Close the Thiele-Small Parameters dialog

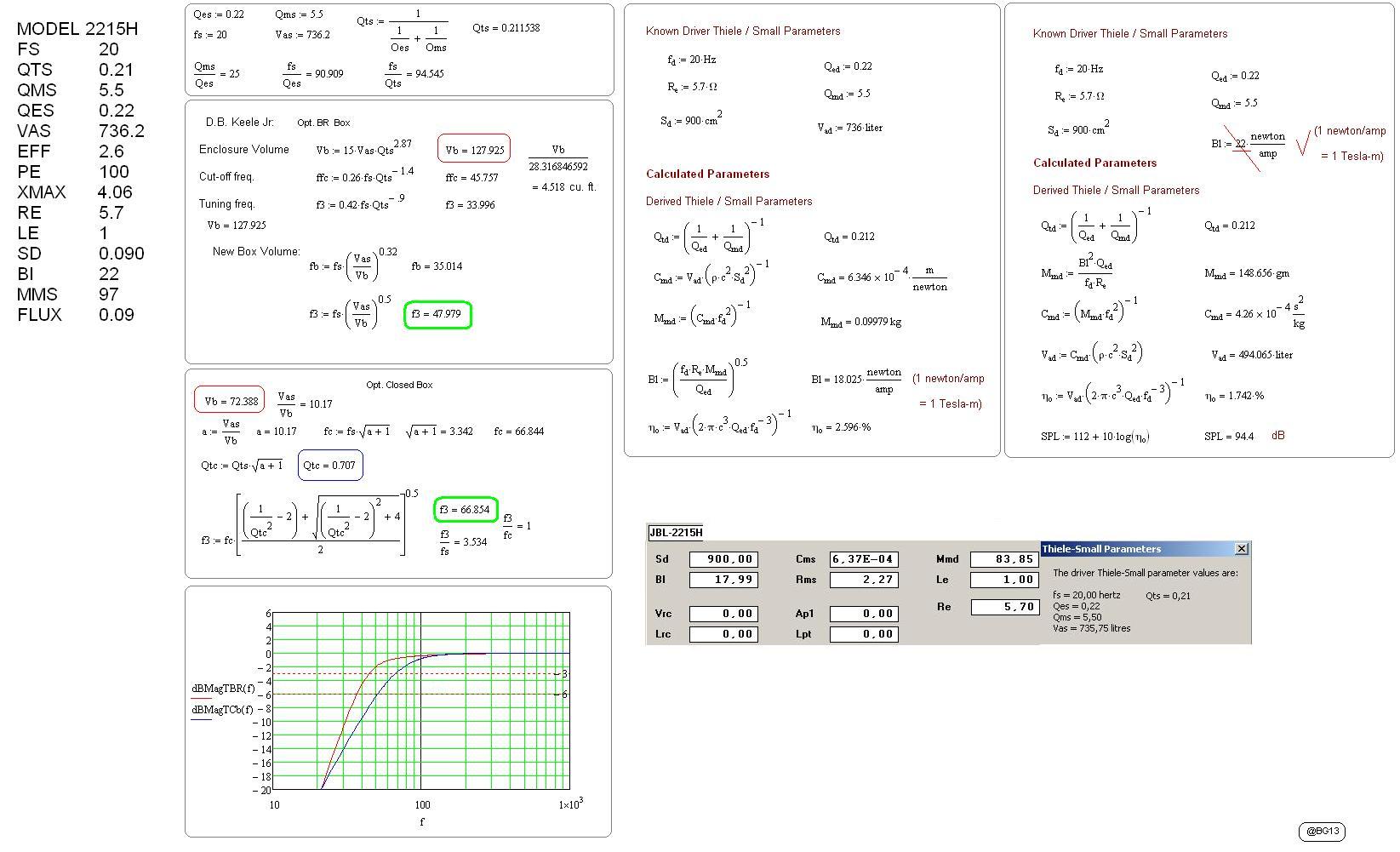point(1241,549)
